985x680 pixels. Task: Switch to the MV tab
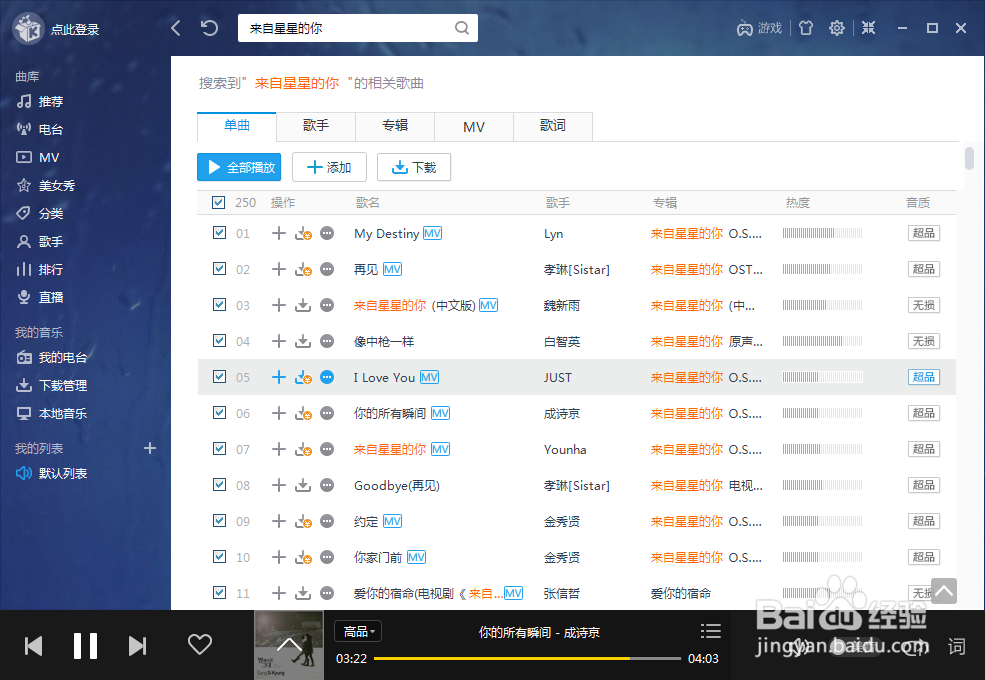474,126
